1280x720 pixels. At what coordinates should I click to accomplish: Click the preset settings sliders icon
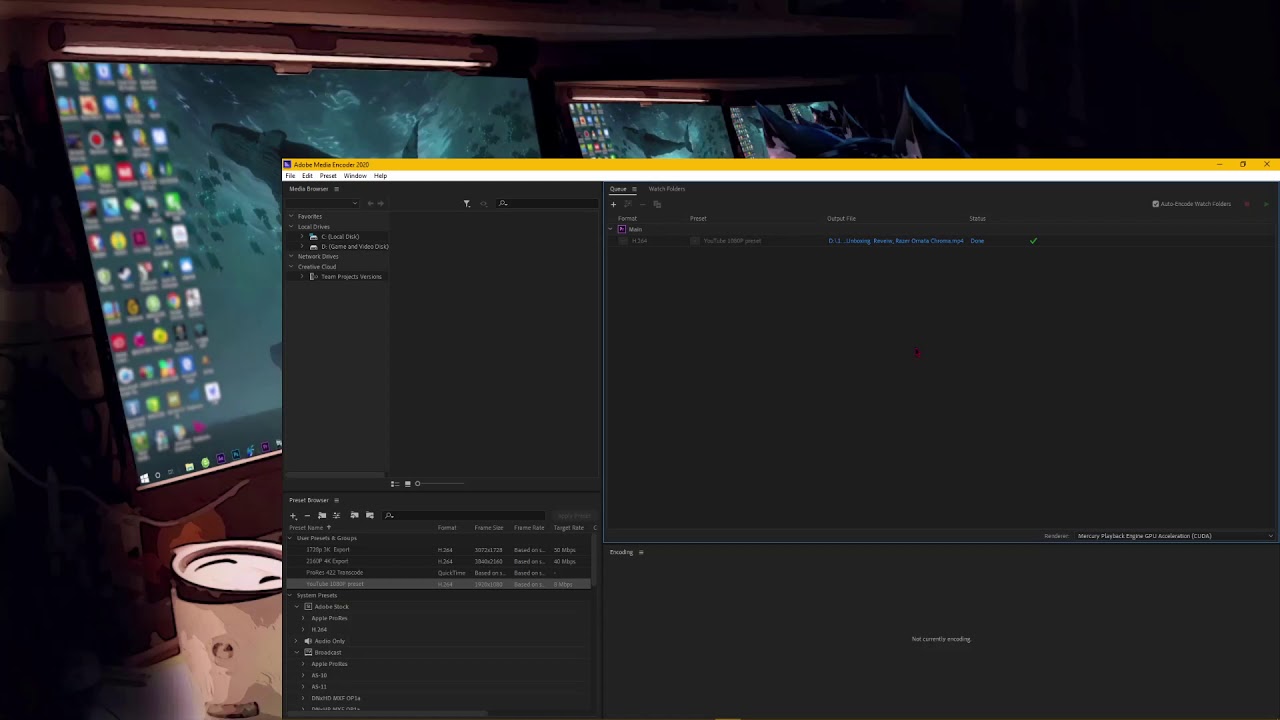pyautogui.click(x=336, y=516)
